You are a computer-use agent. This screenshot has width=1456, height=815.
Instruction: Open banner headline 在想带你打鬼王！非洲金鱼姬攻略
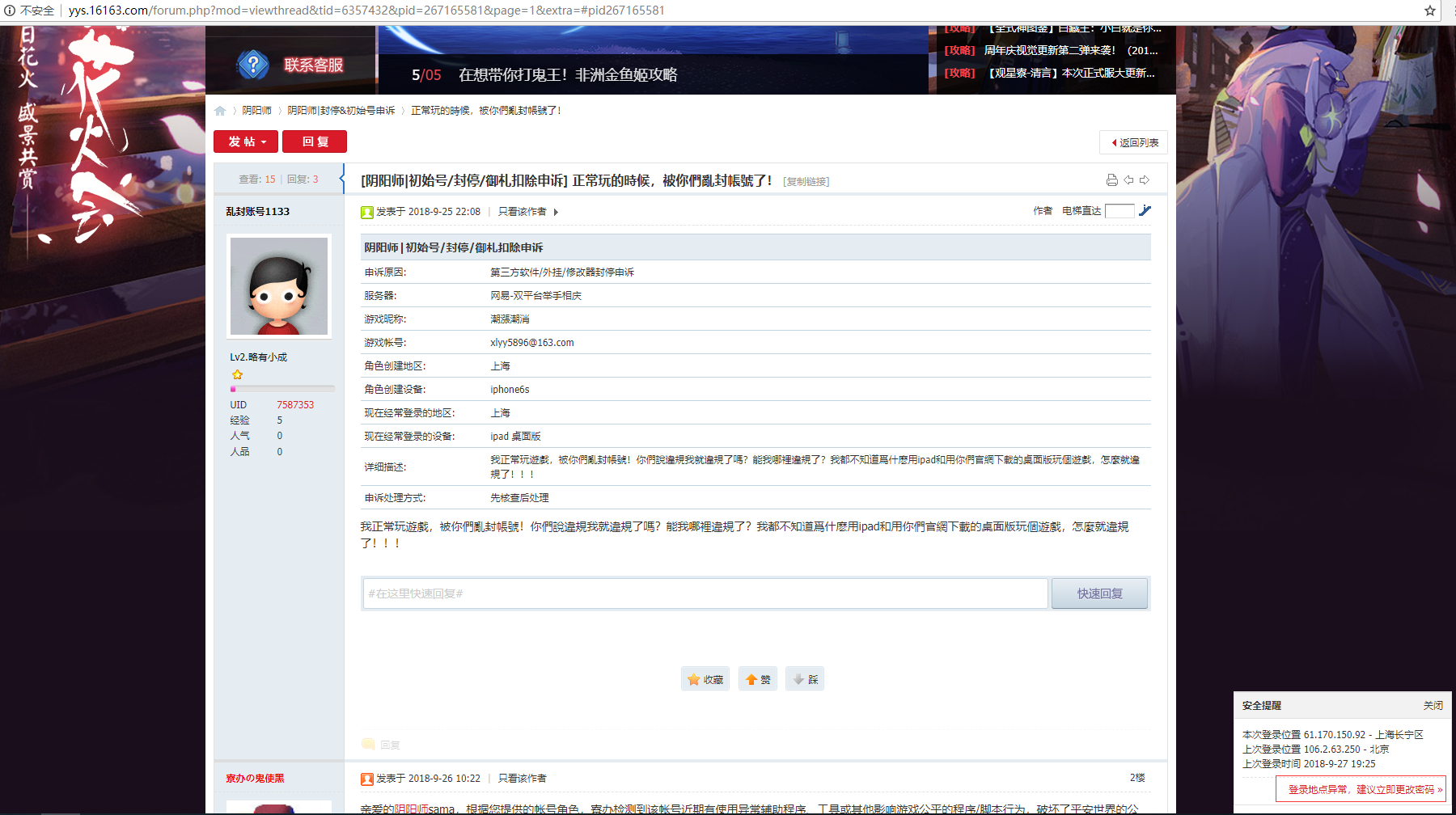click(568, 75)
